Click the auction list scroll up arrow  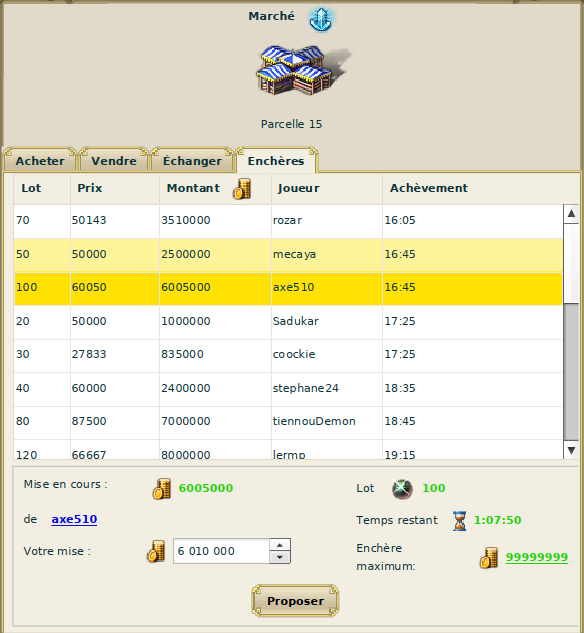[x=571, y=214]
